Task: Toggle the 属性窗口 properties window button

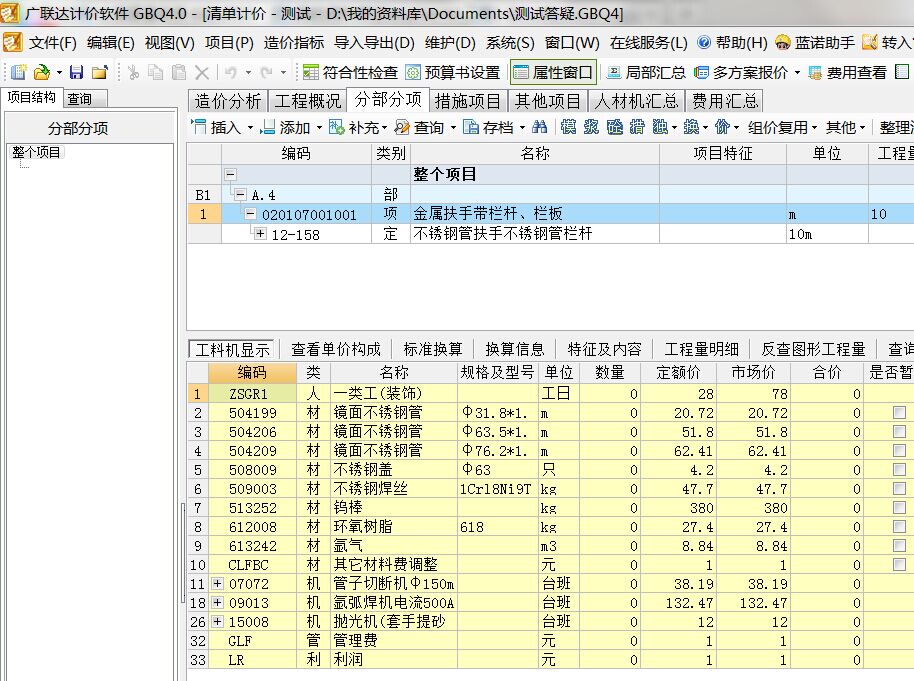Action: [x=553, y=72]
